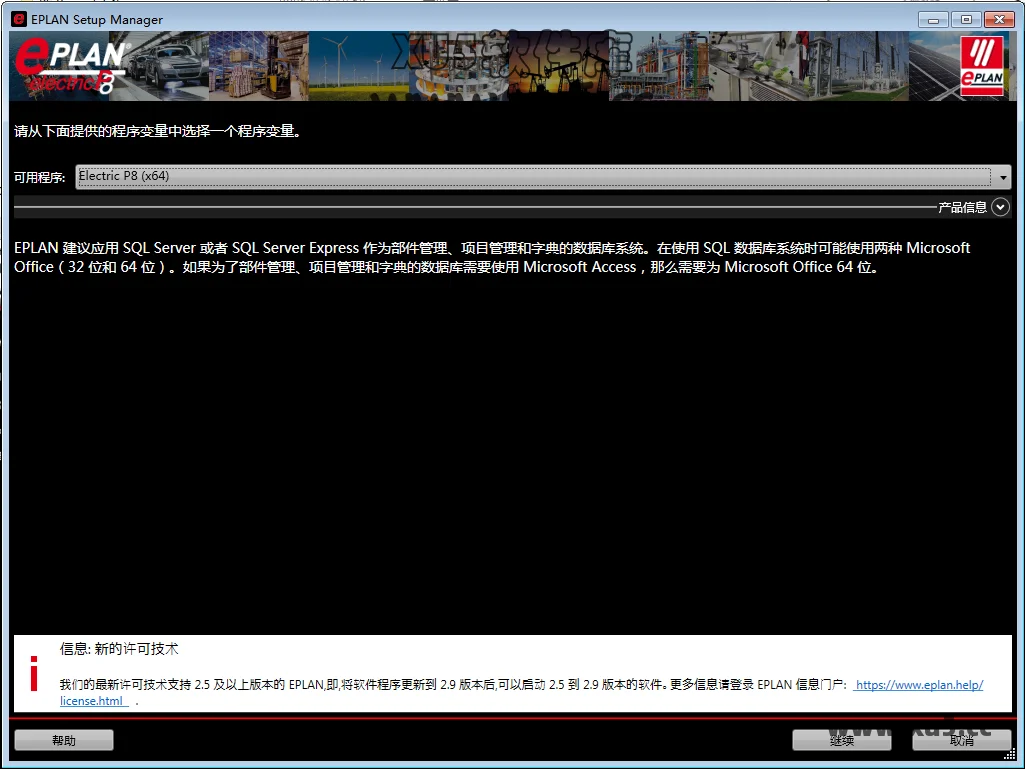This screenshot has width=1025, height=769.
Task: Expand the 产品信息 section with the round chevron
Action: [1000, 207]
